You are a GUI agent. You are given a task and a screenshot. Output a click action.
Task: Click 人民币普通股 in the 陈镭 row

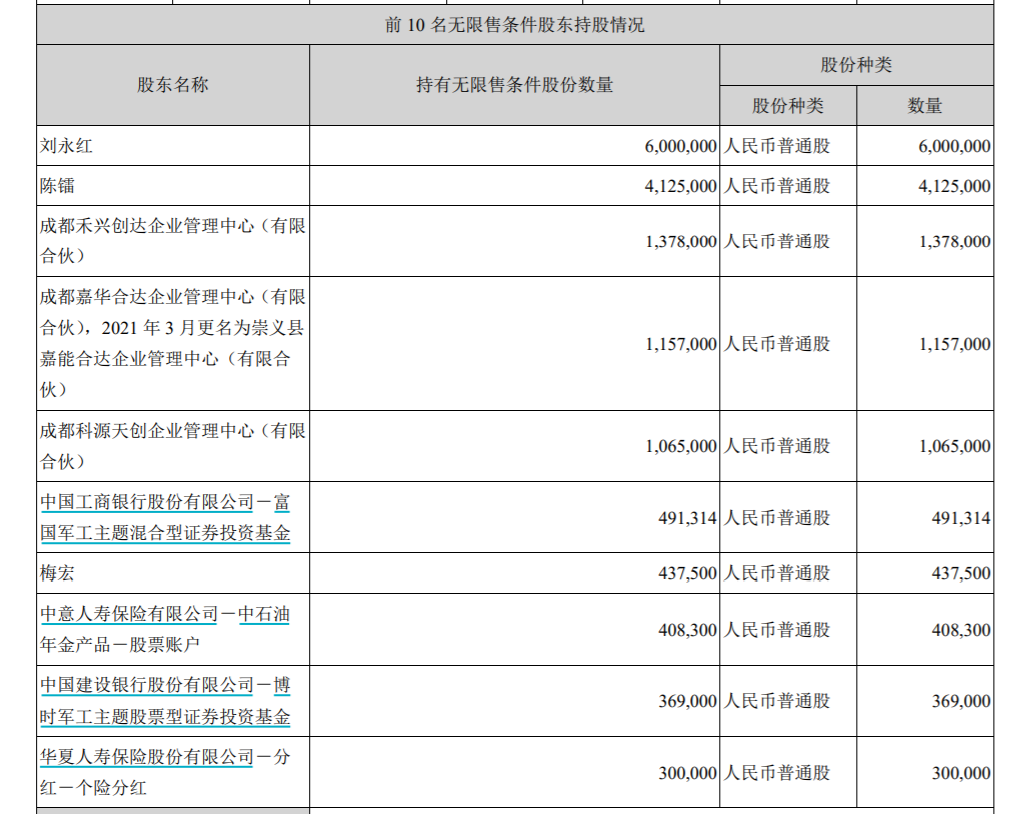pos(777,186)
